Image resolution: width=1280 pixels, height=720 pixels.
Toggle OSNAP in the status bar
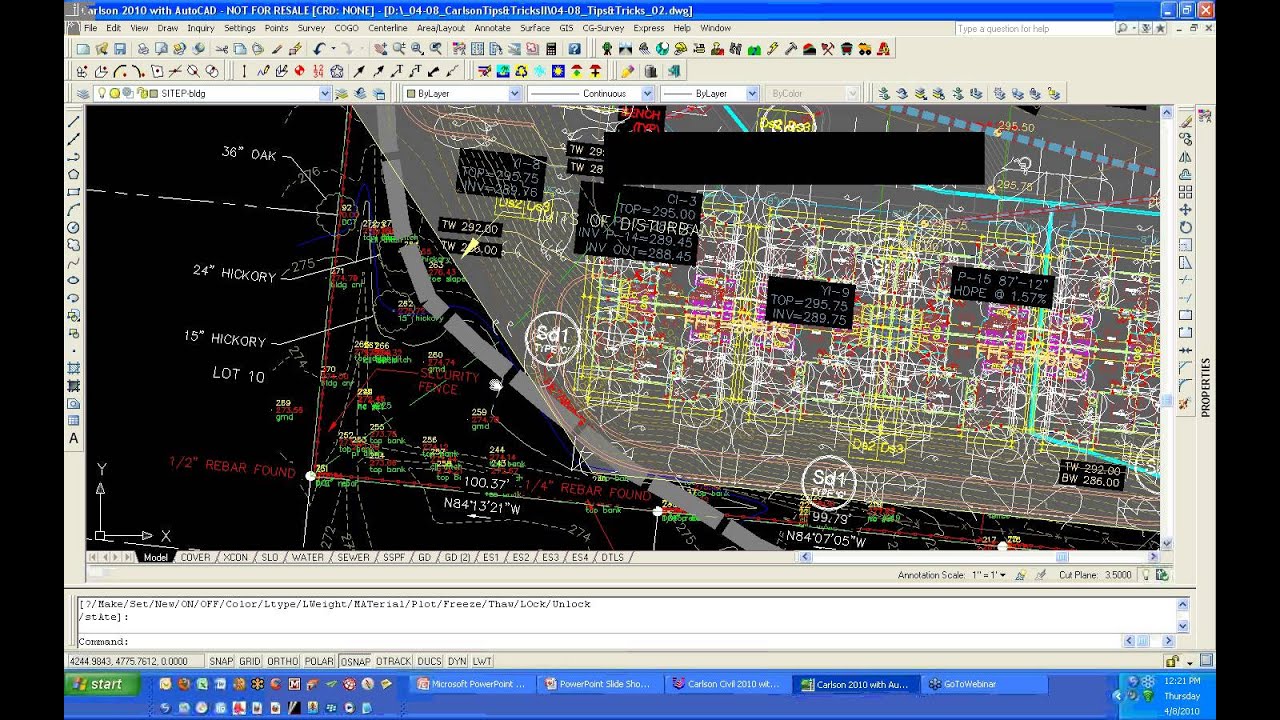pyautogui.click(x=355, y=661)
